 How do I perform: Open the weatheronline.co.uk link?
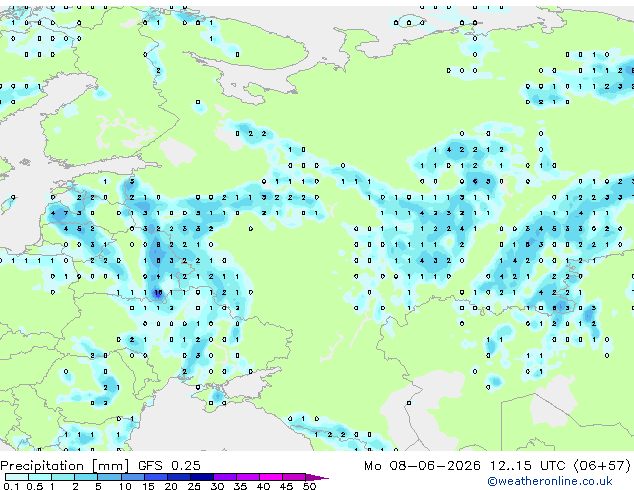550,481
